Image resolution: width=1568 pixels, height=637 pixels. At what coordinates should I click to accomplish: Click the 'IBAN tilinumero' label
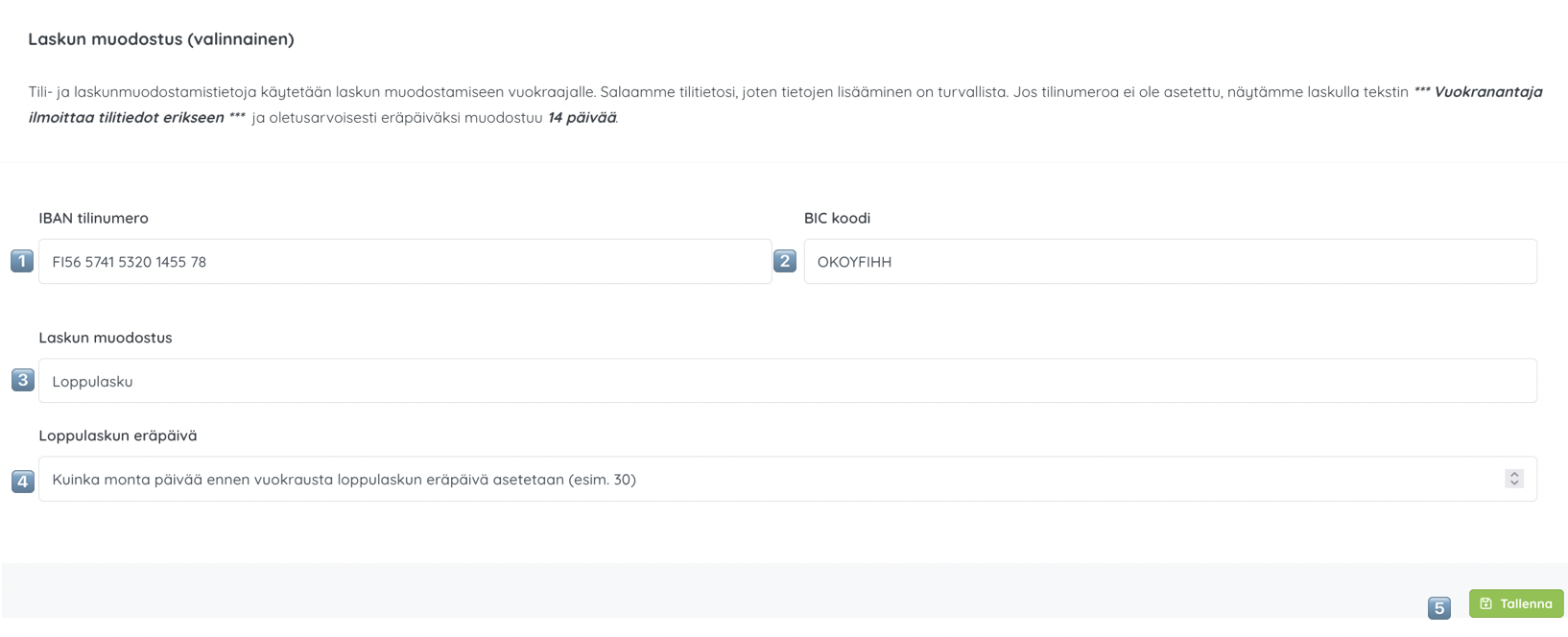(93, 218)
